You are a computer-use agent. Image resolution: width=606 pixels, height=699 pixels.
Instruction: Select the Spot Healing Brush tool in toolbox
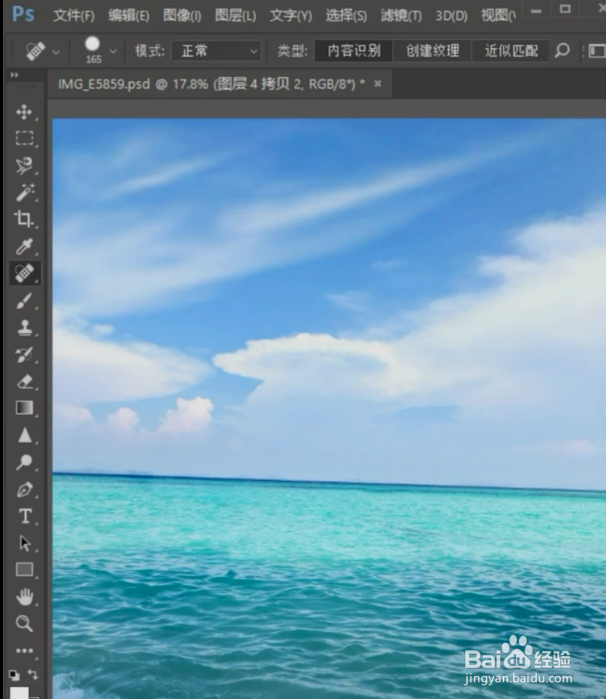click(24, 273)
